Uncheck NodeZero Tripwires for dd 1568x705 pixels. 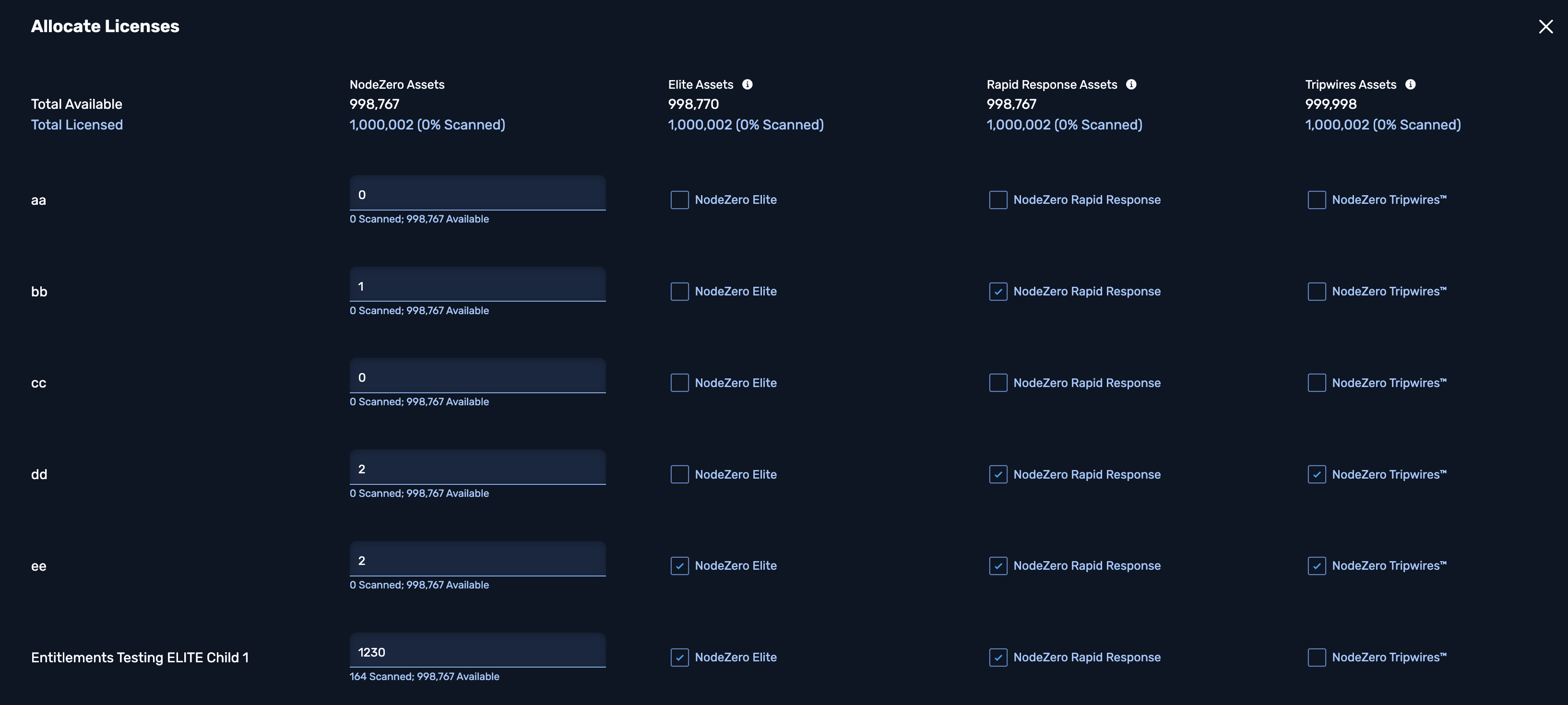[x=1316, y=474]
